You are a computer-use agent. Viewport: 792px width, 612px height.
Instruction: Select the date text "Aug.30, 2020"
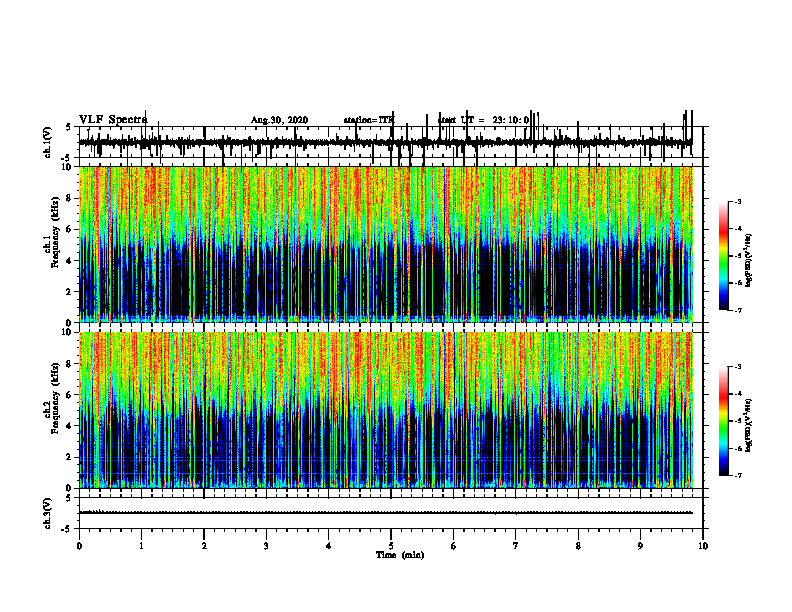pyautogui.click(x=279, y=120)
